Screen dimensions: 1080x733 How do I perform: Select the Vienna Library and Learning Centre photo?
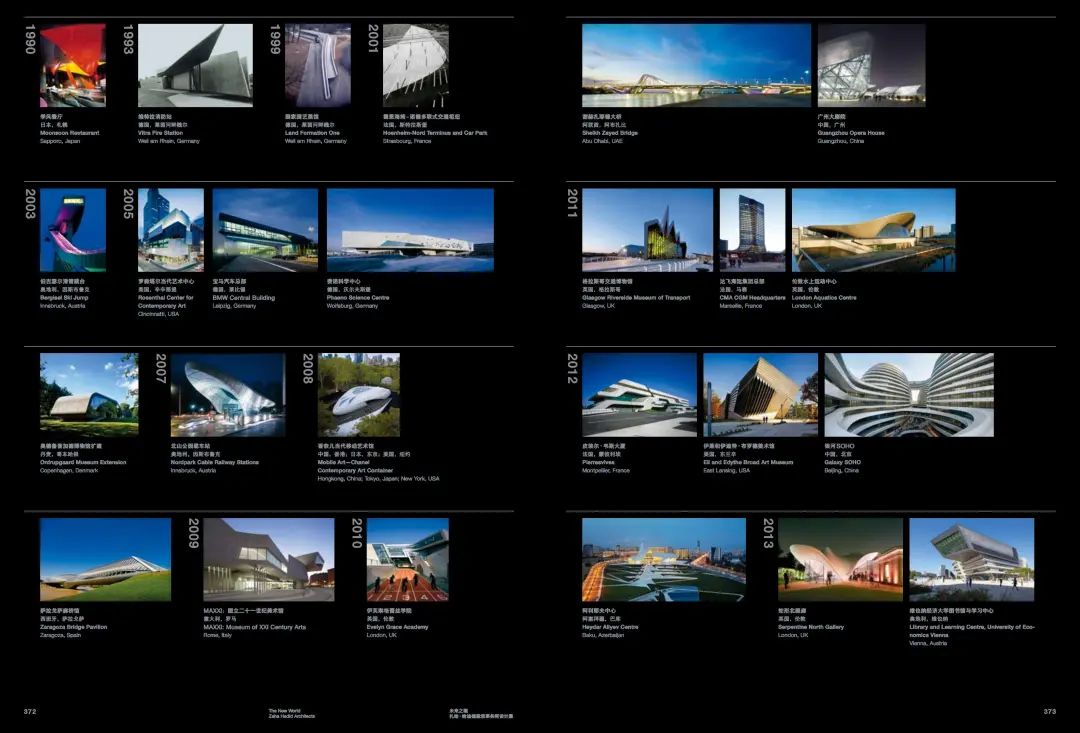[972, 559]
